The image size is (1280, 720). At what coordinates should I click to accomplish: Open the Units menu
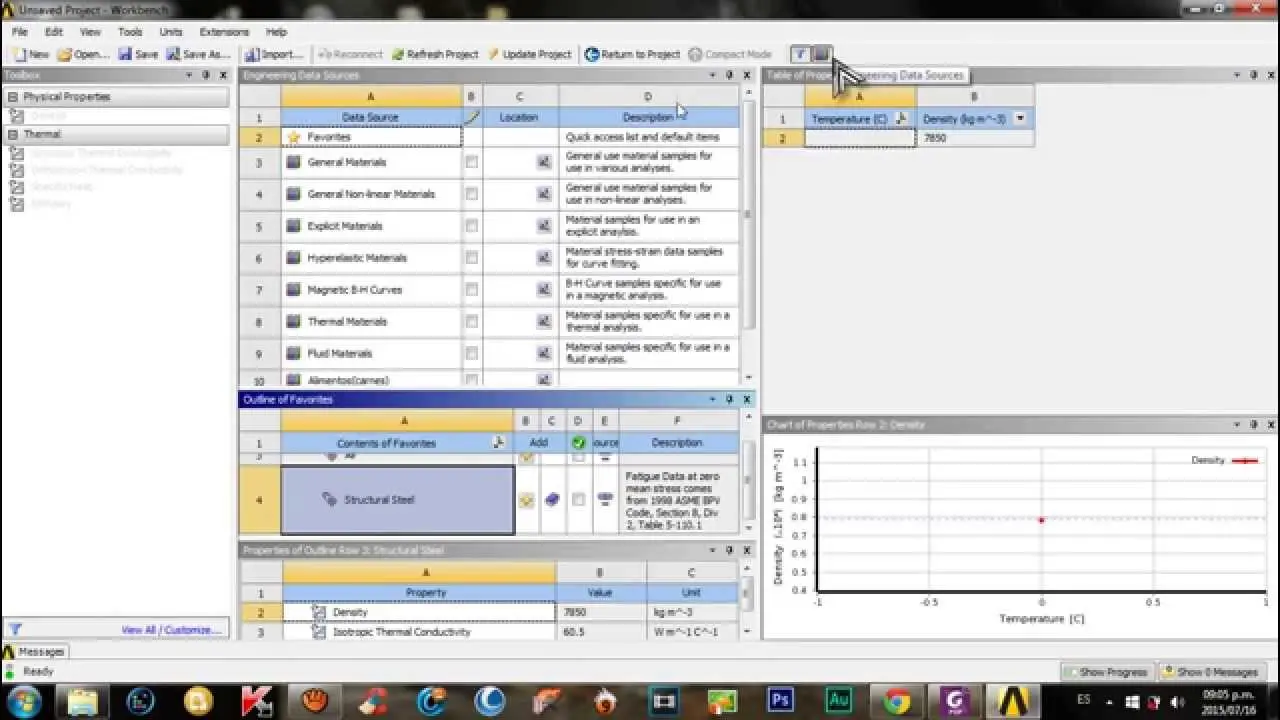pos(171,32)
